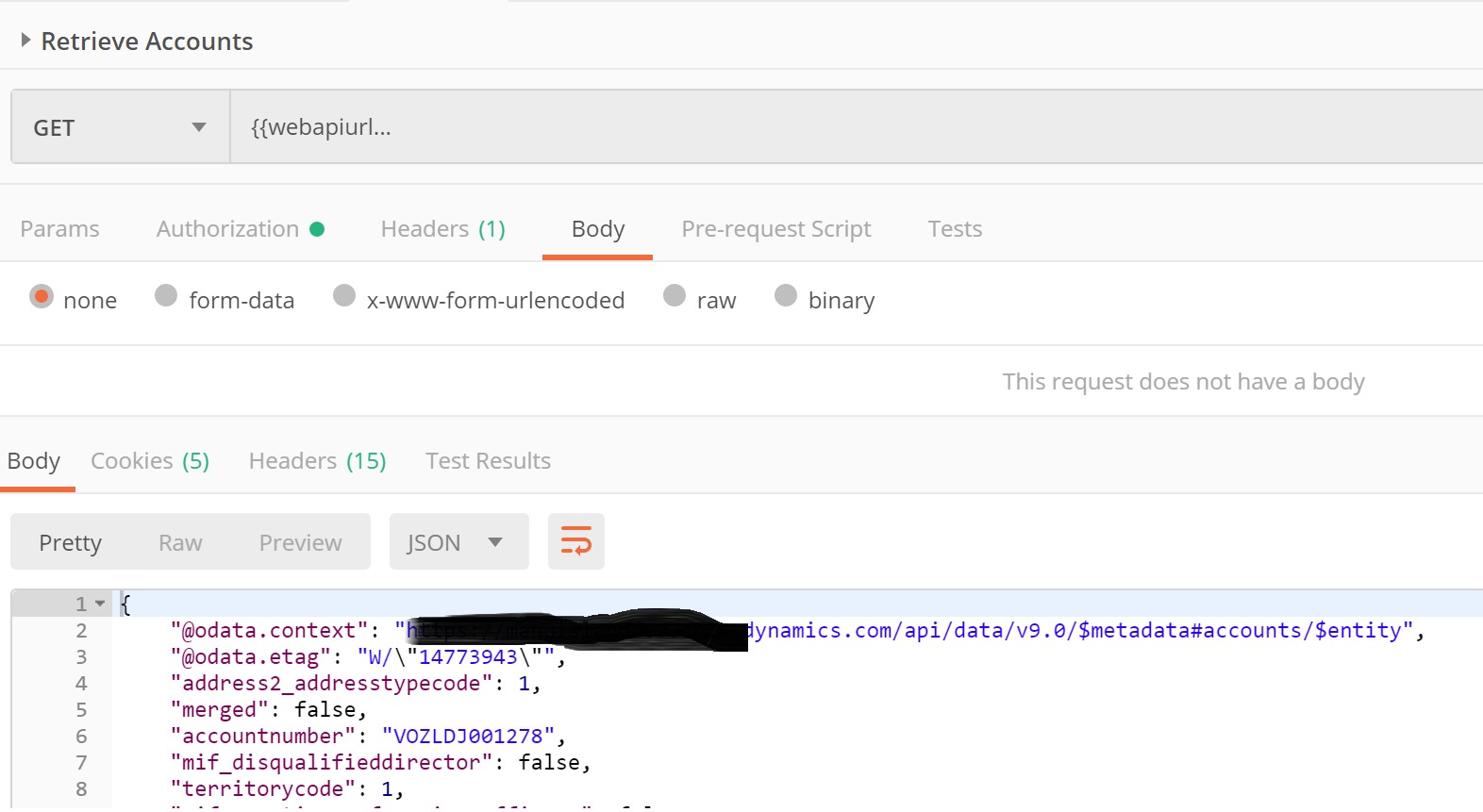The width and height of the screenshot is (1483, 812).
Task: Switch response view to Preview
Action: [x=300, y=543]
